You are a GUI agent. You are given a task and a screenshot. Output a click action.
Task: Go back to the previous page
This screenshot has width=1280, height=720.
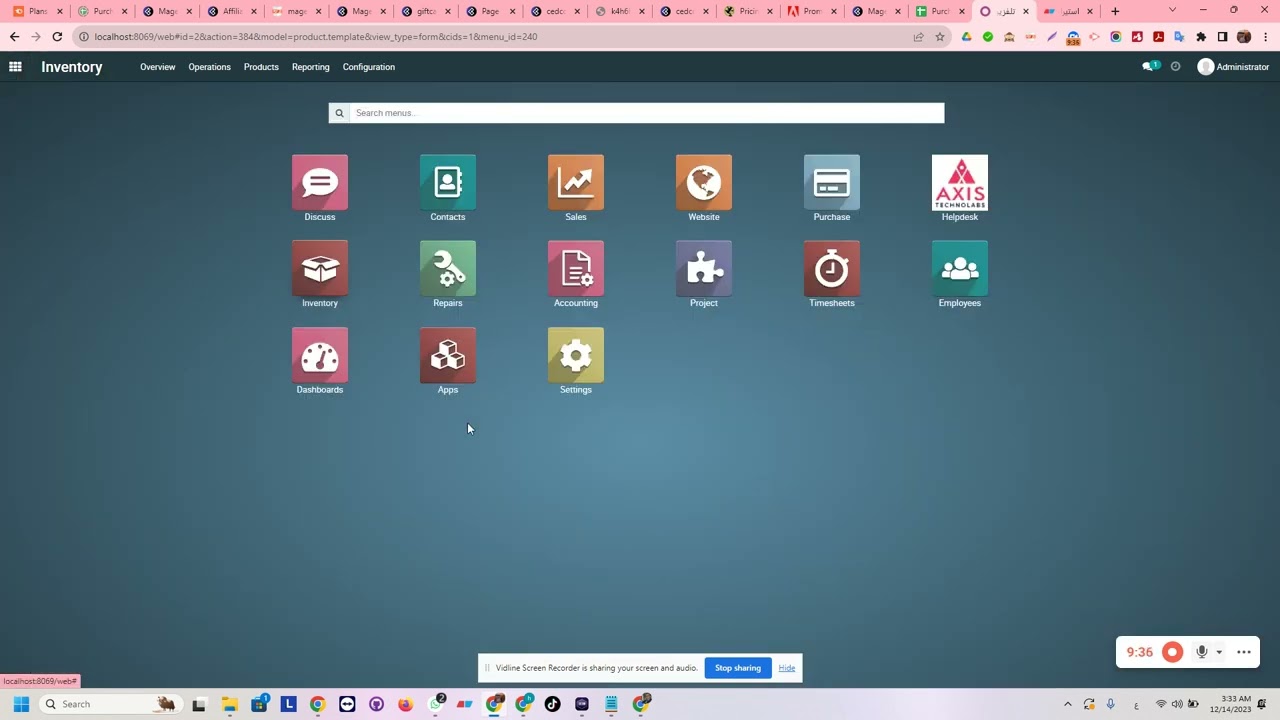[14, 37]
